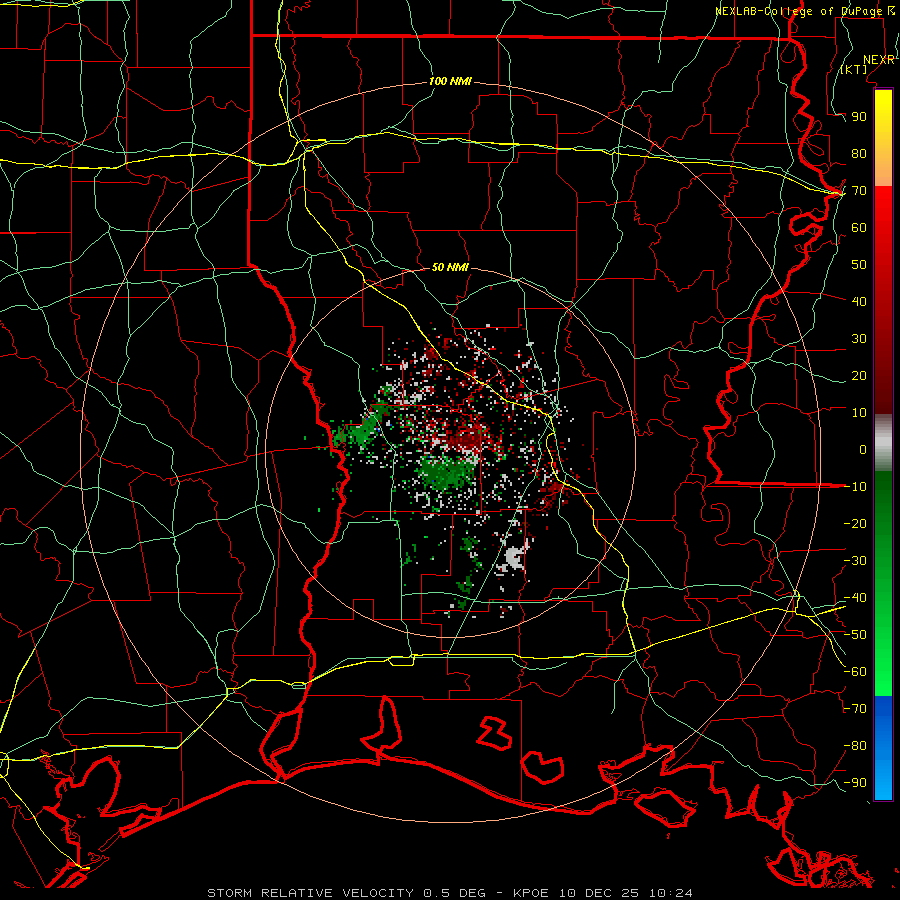Screen dimensions: 900x900
Task: Click the 80 value on the velocity scale
Action: (x=859, y=153)
